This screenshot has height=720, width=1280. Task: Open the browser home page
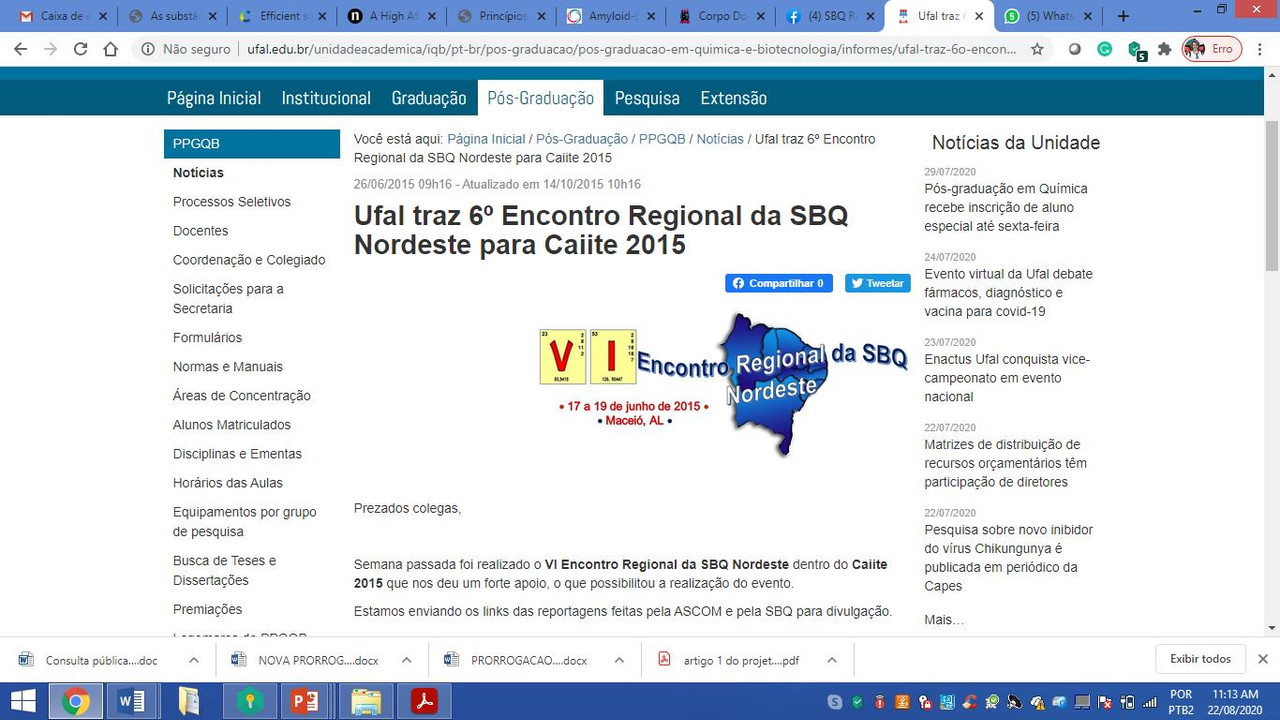pyautogui.click(x=110, y=49)
